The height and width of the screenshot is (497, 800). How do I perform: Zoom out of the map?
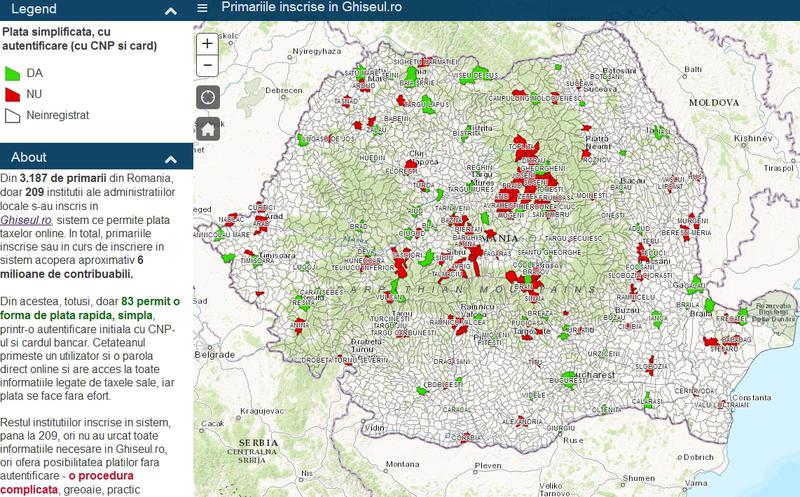[207, 65]
